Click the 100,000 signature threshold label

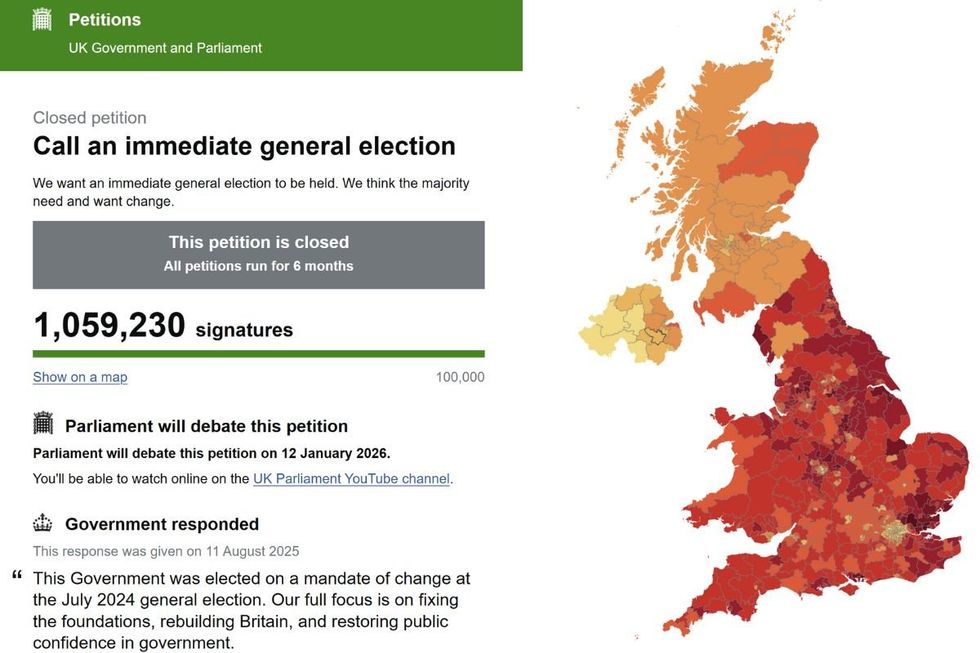(462, 377)
